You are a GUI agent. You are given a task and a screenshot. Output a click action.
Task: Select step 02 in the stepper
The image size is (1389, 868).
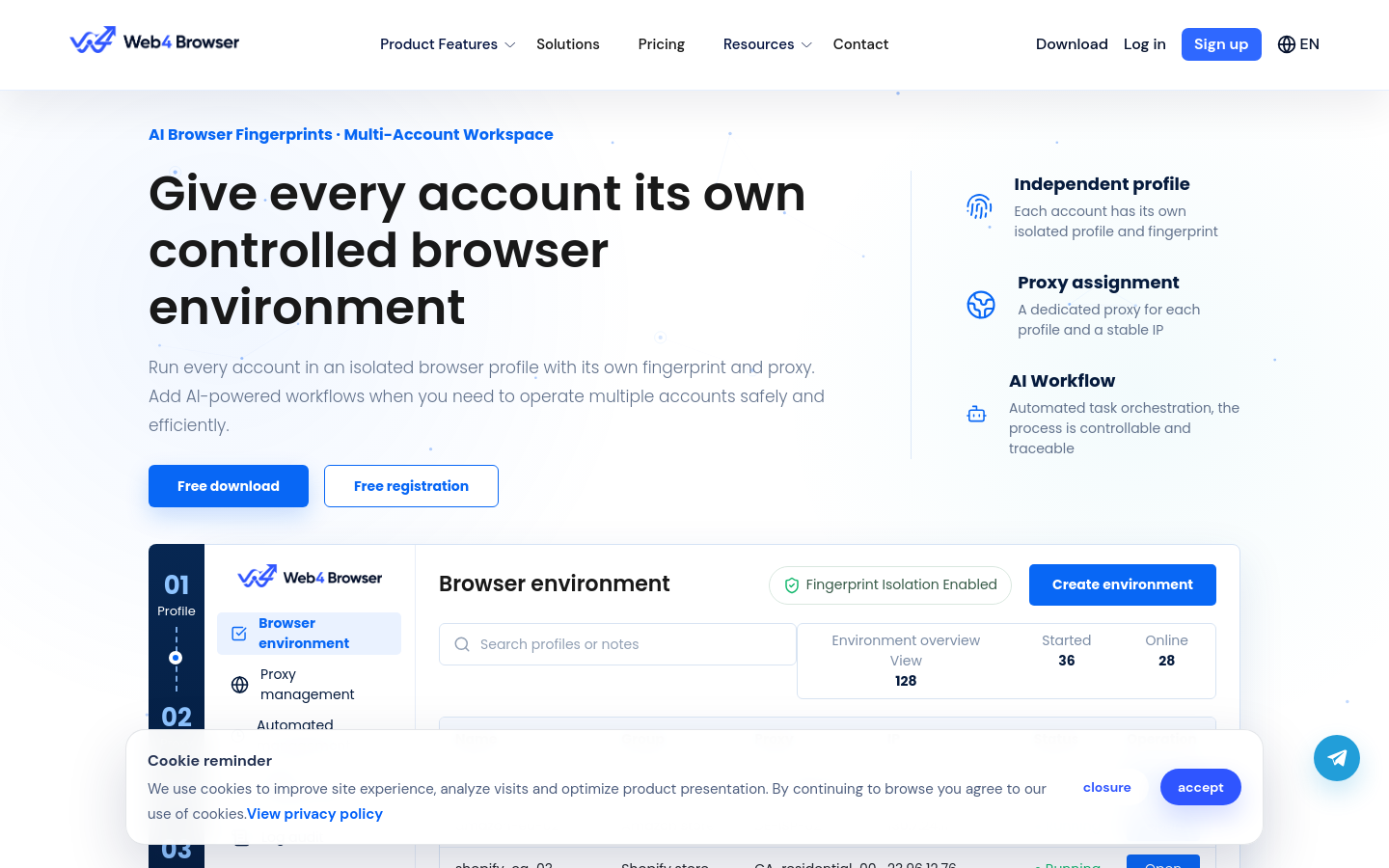pyautogui.click(x=177, y=717)
